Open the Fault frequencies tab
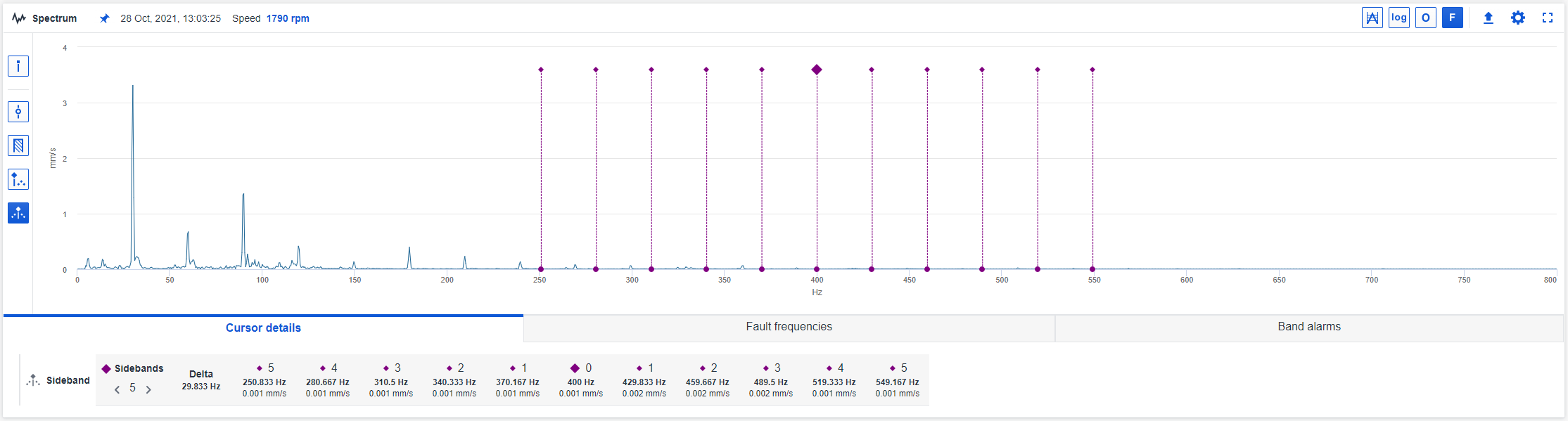This screenshot has height=421, width=1568. pyautogui.click(x=789, y=327)
